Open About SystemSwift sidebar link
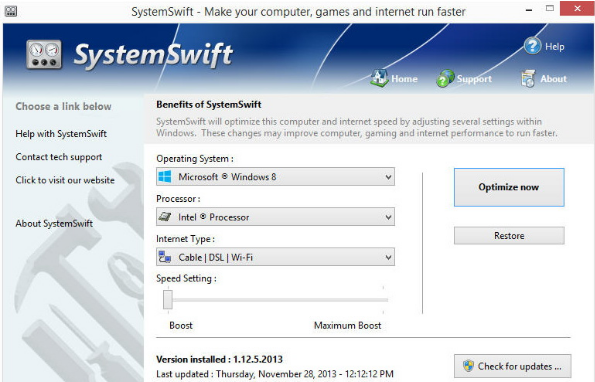 54,223
